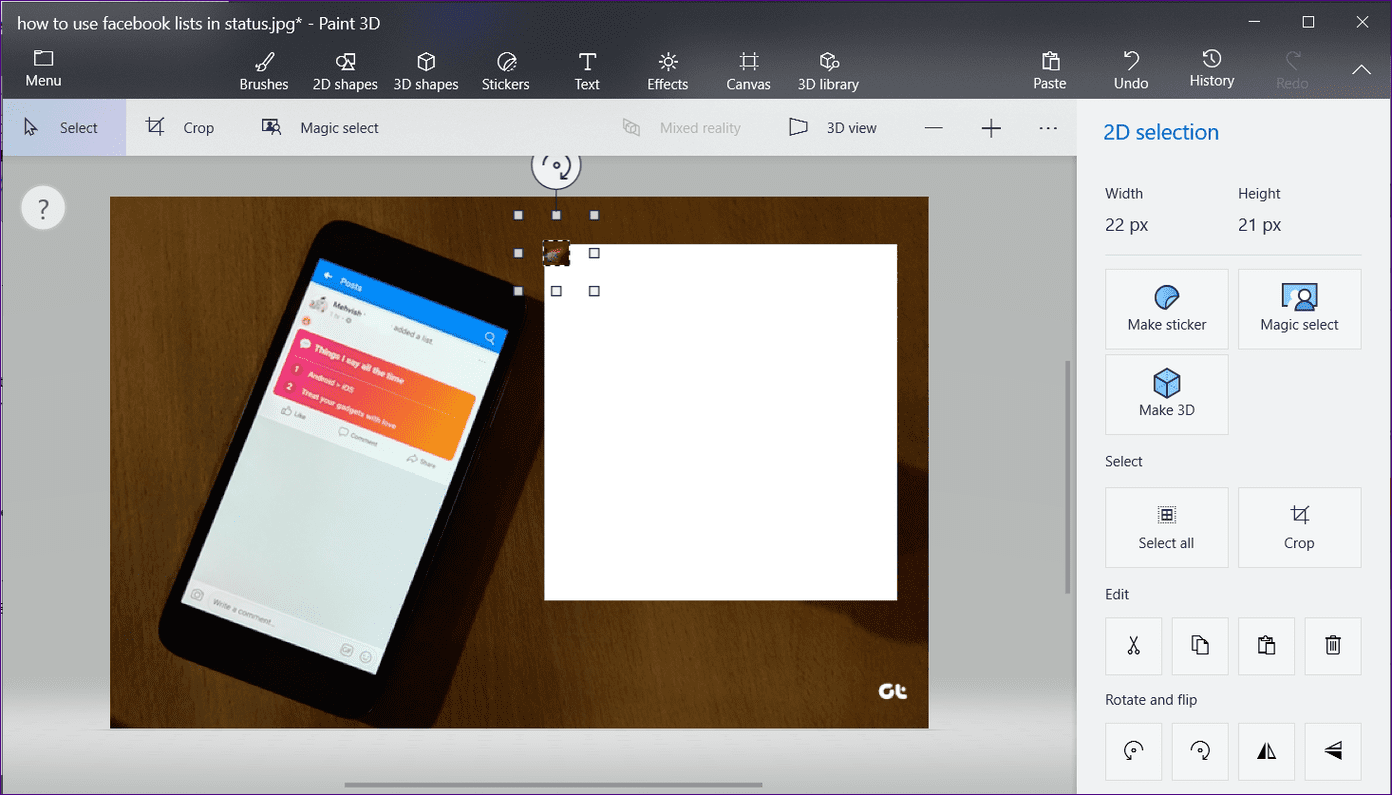Open the 3D library
The width and height of the screenshot is (1392, 795).
pyautogui.click(x=828, y=71)
